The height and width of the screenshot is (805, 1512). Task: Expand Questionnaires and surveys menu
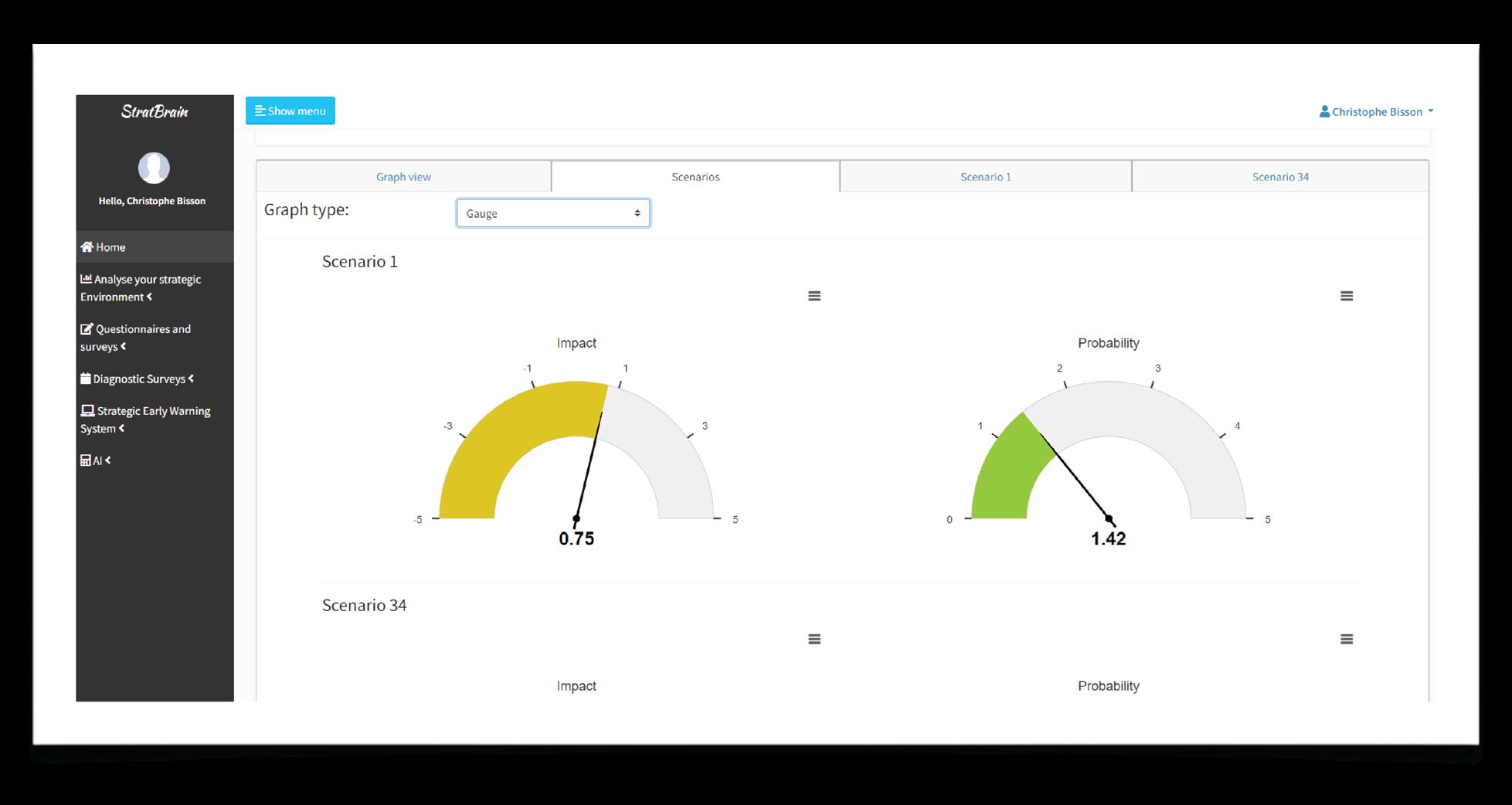(136, 338)
